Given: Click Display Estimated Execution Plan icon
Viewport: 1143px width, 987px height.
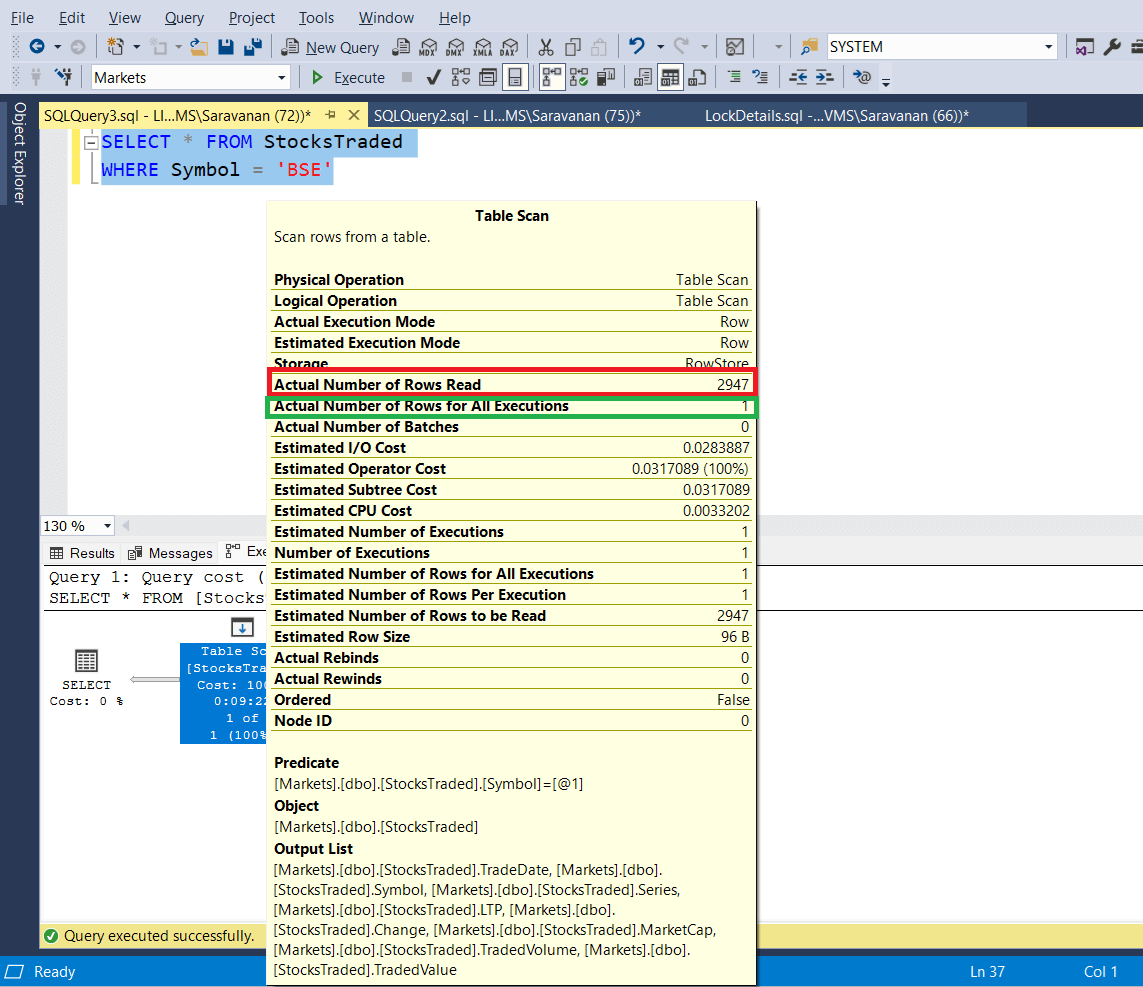Looking at the screenshot, I should click(x=461, y=77).
